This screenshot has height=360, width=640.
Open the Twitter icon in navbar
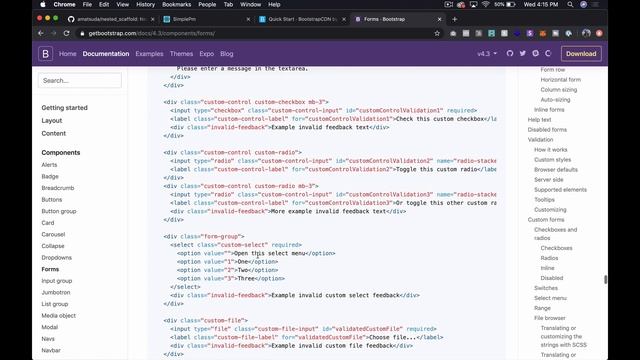point(522,53)
